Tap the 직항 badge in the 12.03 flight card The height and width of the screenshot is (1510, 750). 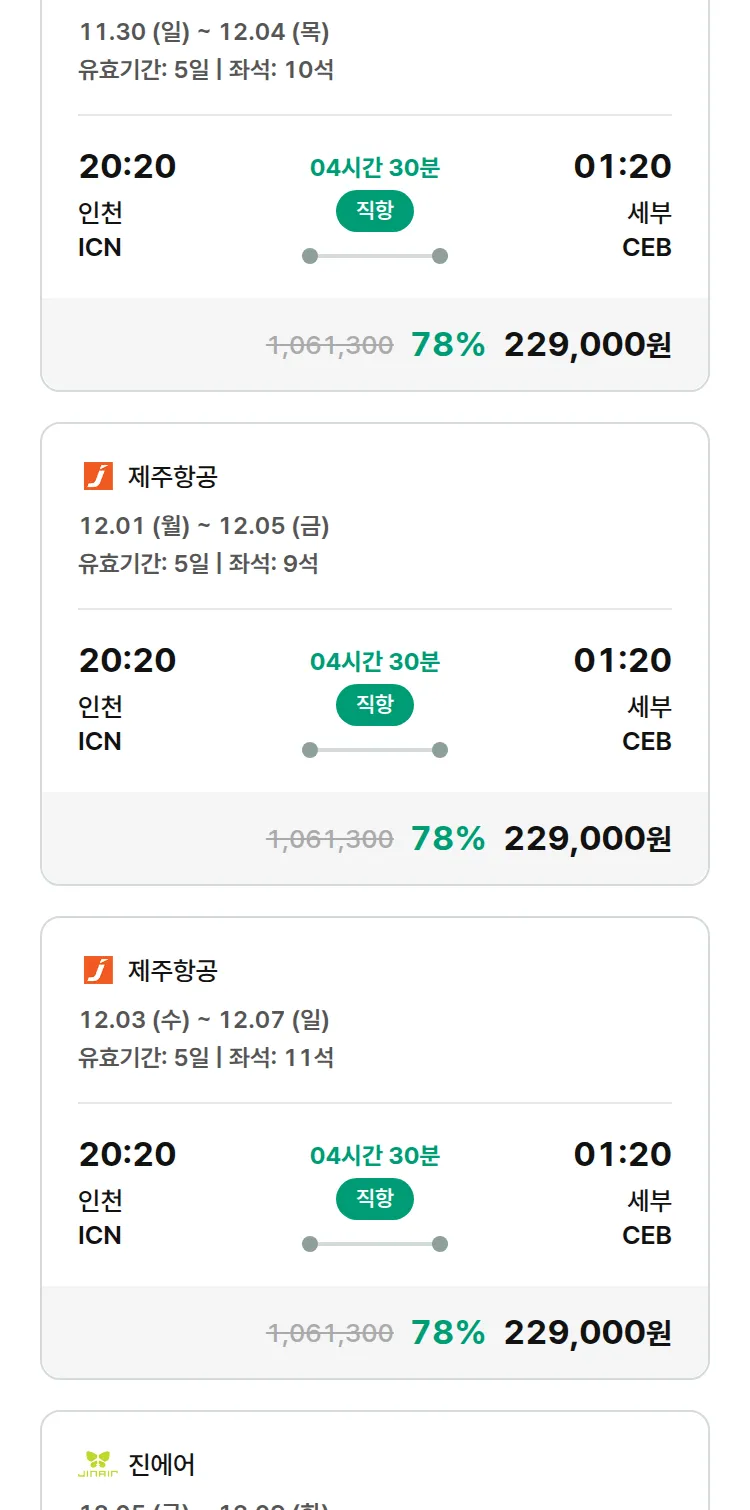[375, 1199]
